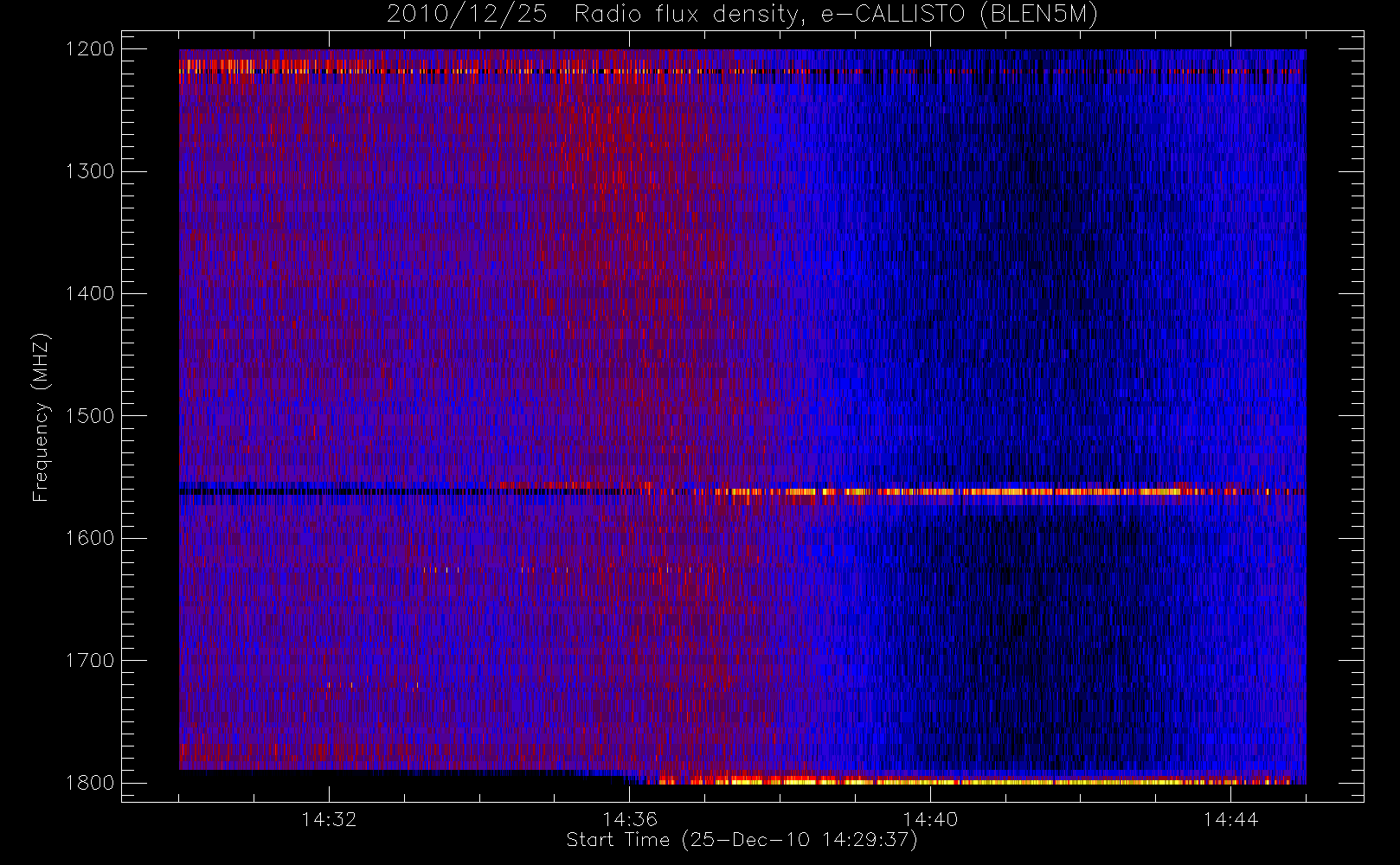Viewport: 1400px width, 865px height.
Task: Click the 1500 frequency tick label
Action: pyautogui.click(x=90, y=416)
